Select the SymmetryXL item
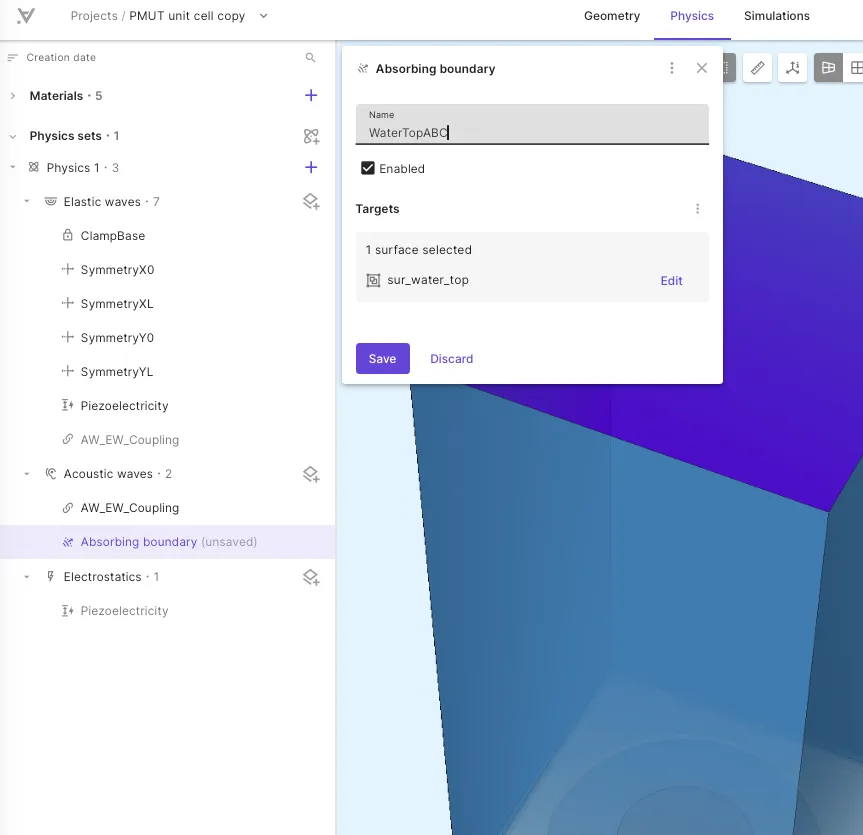 click(x=117, y=304)
